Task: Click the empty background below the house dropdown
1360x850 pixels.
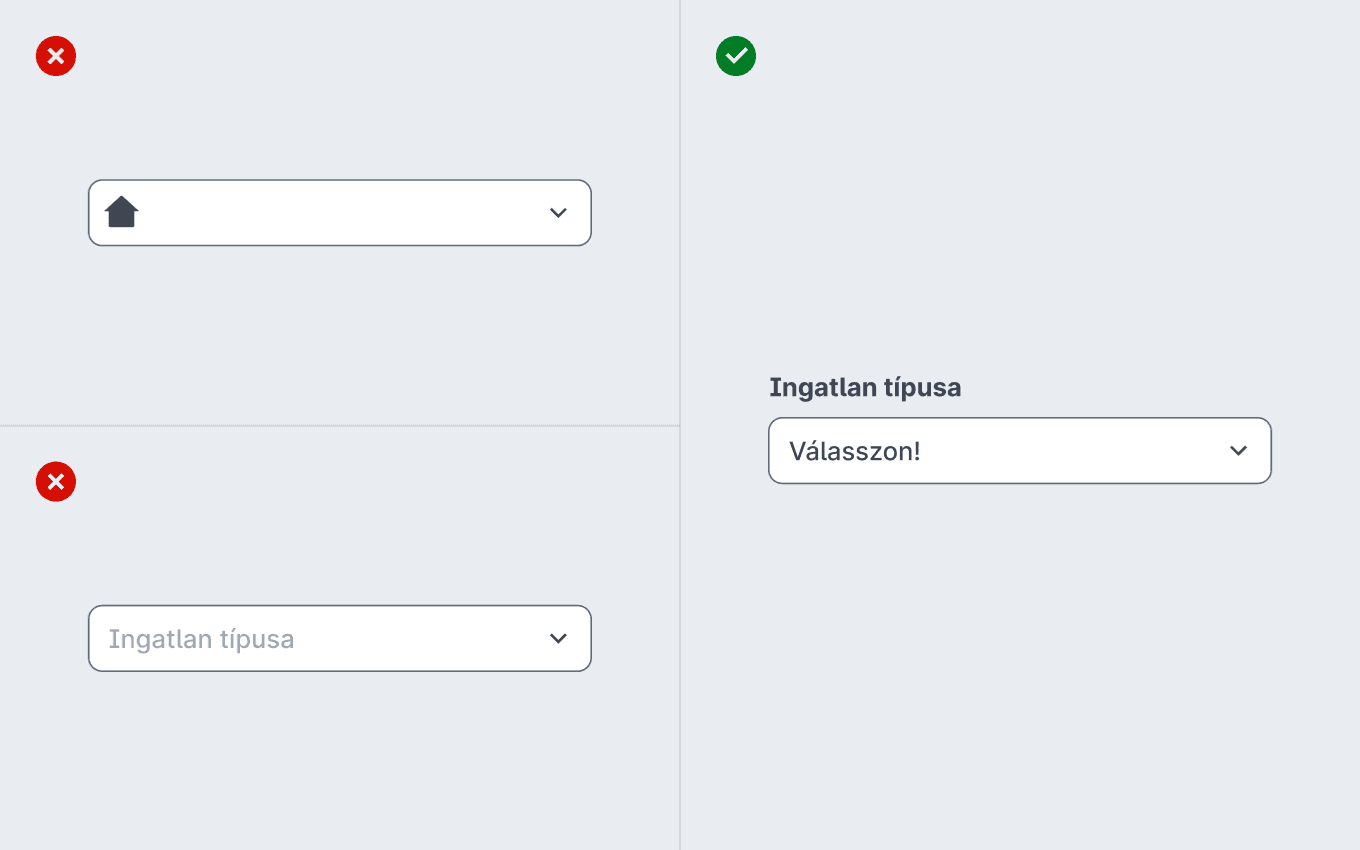Action: tap(340, 330)
